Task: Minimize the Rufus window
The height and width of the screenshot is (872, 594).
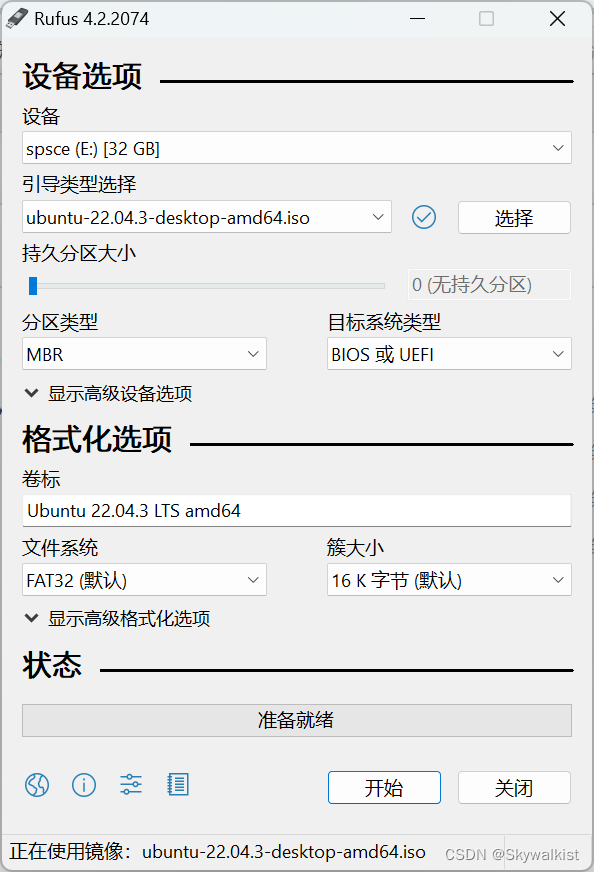Action: tap(418, 19)
